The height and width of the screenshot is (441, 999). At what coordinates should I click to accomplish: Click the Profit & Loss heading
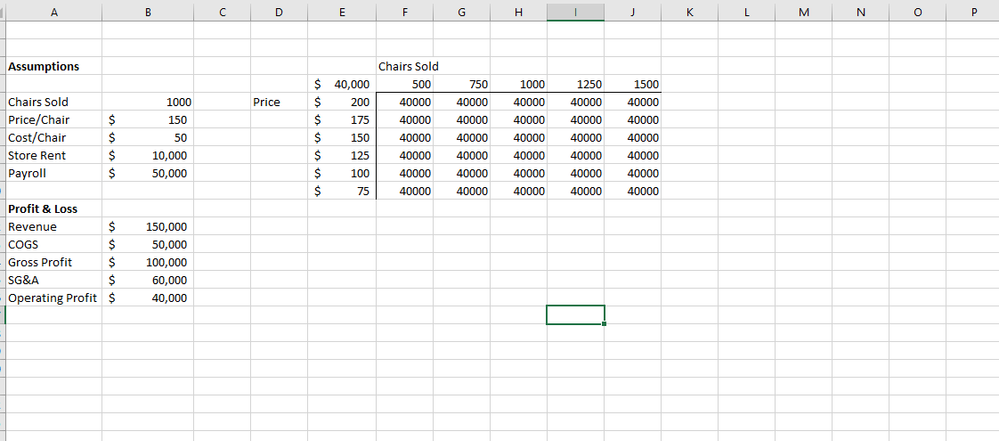(54, 209)
